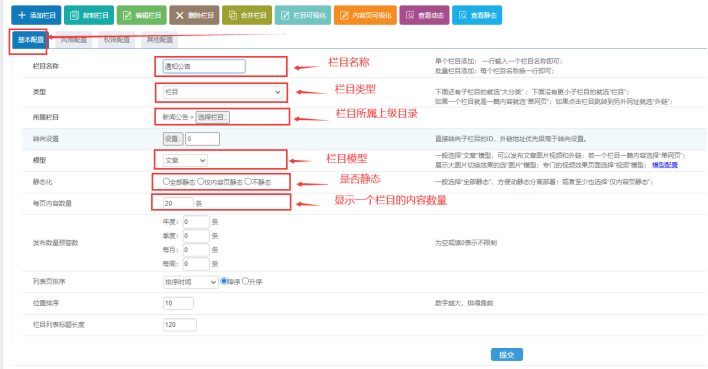Viewport: 708px width, 369px height.
Task: Choose 升序 for list page sorting
Action: (245, 281)
